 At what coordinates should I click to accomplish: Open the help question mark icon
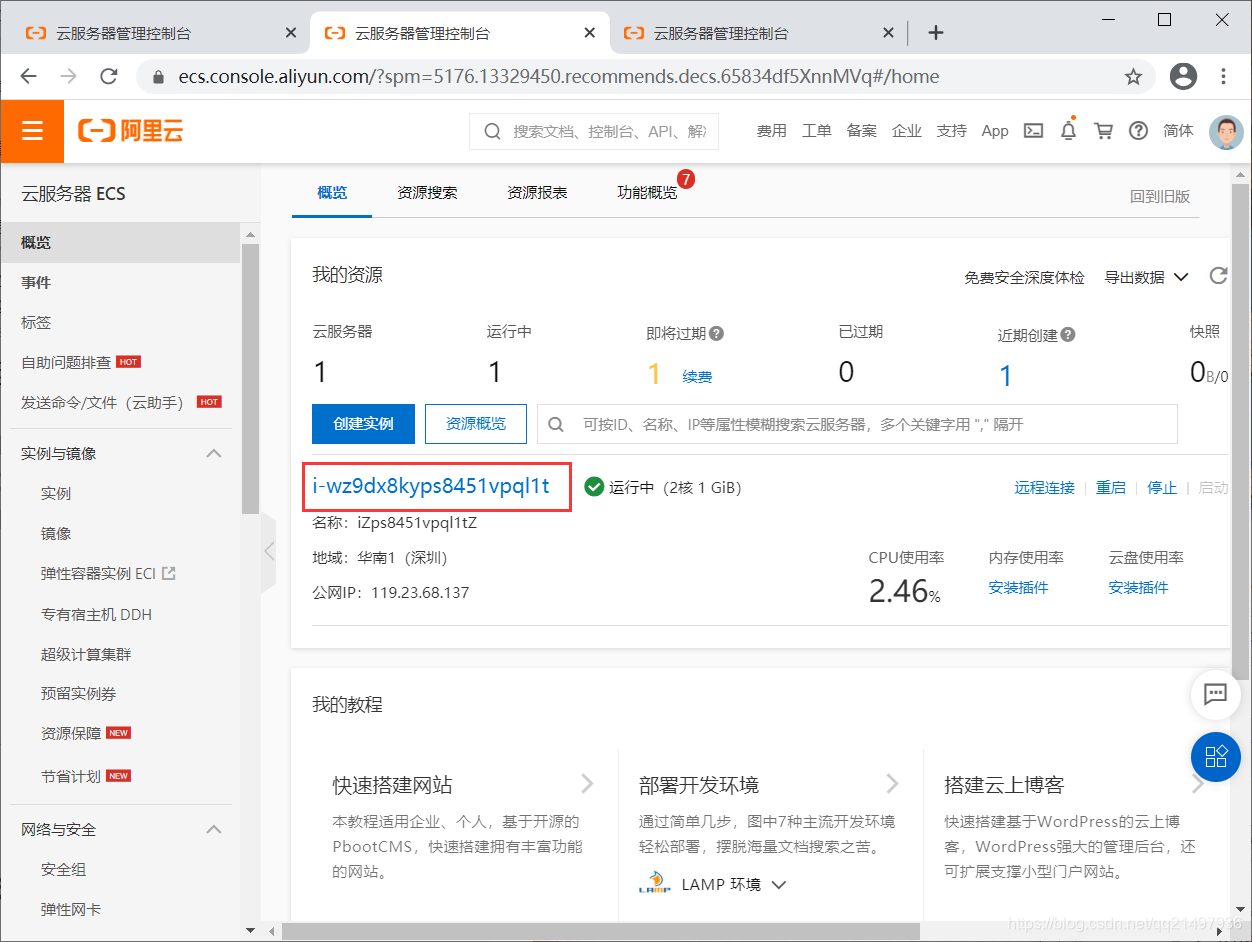1138,131
